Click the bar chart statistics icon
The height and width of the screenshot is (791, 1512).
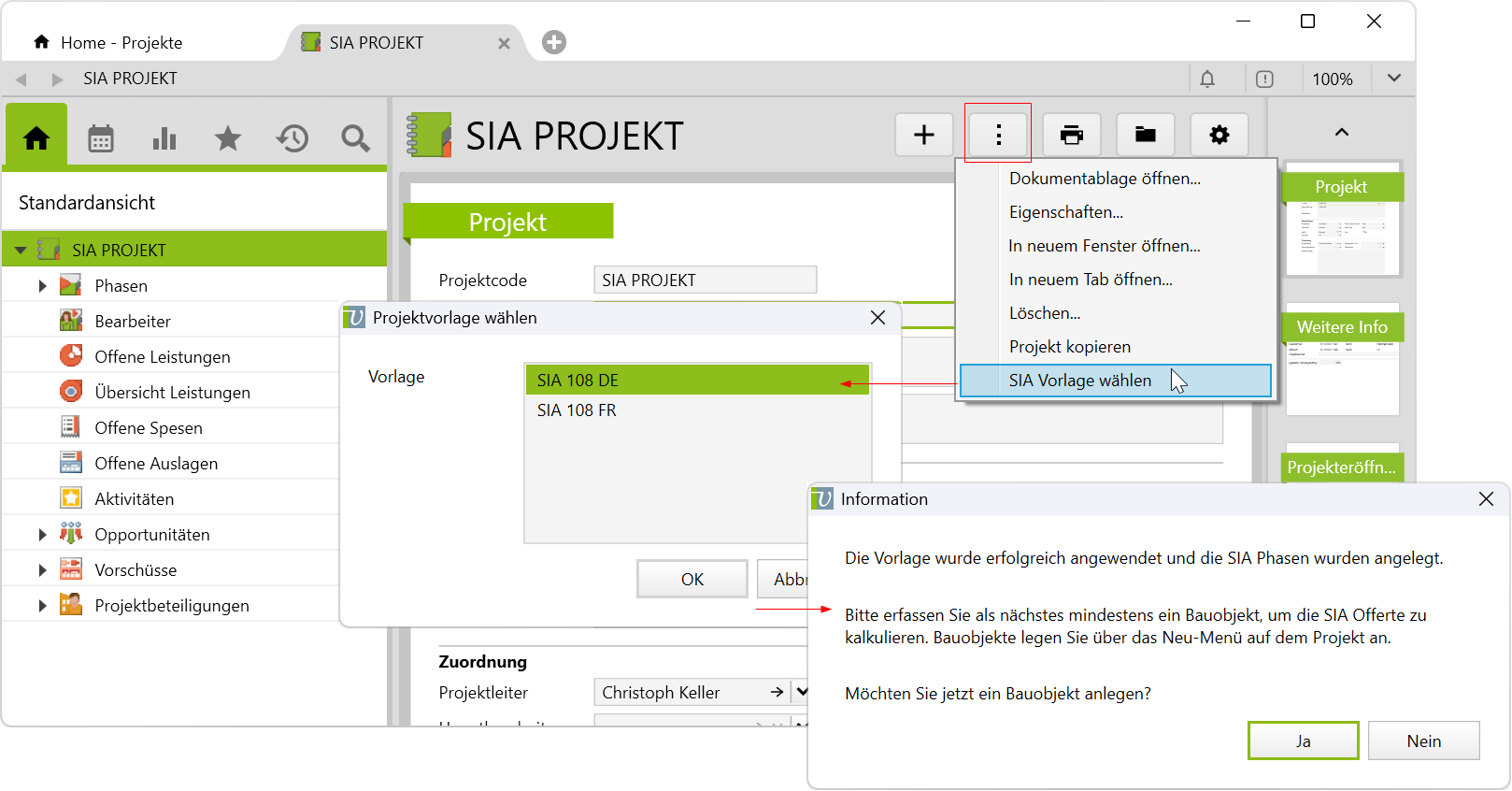[x=164, y=138]
